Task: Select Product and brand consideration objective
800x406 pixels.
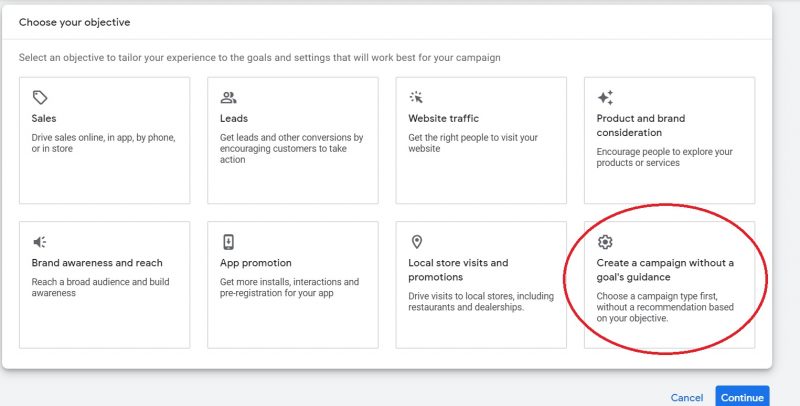Action: (x=669, y=140)
